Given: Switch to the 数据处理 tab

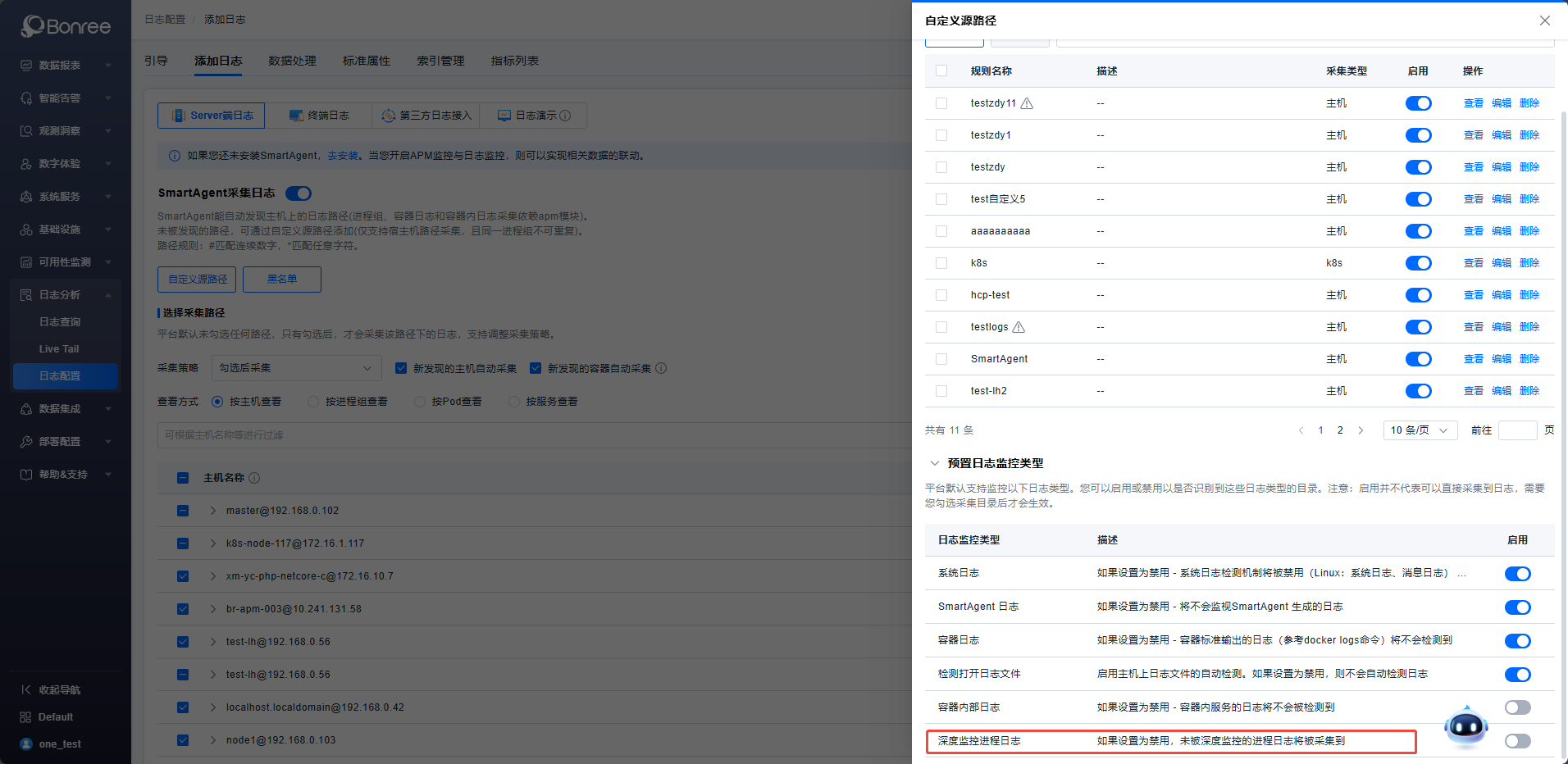Looking at the screenshot, I should pos(292,61).
